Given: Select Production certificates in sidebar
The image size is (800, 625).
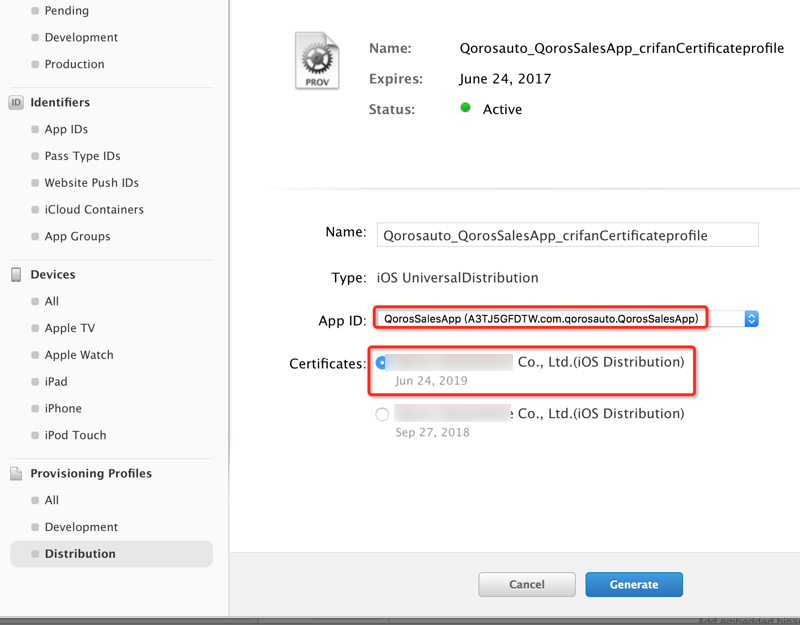Looking at the screenshot, I should tap(74, 64).
